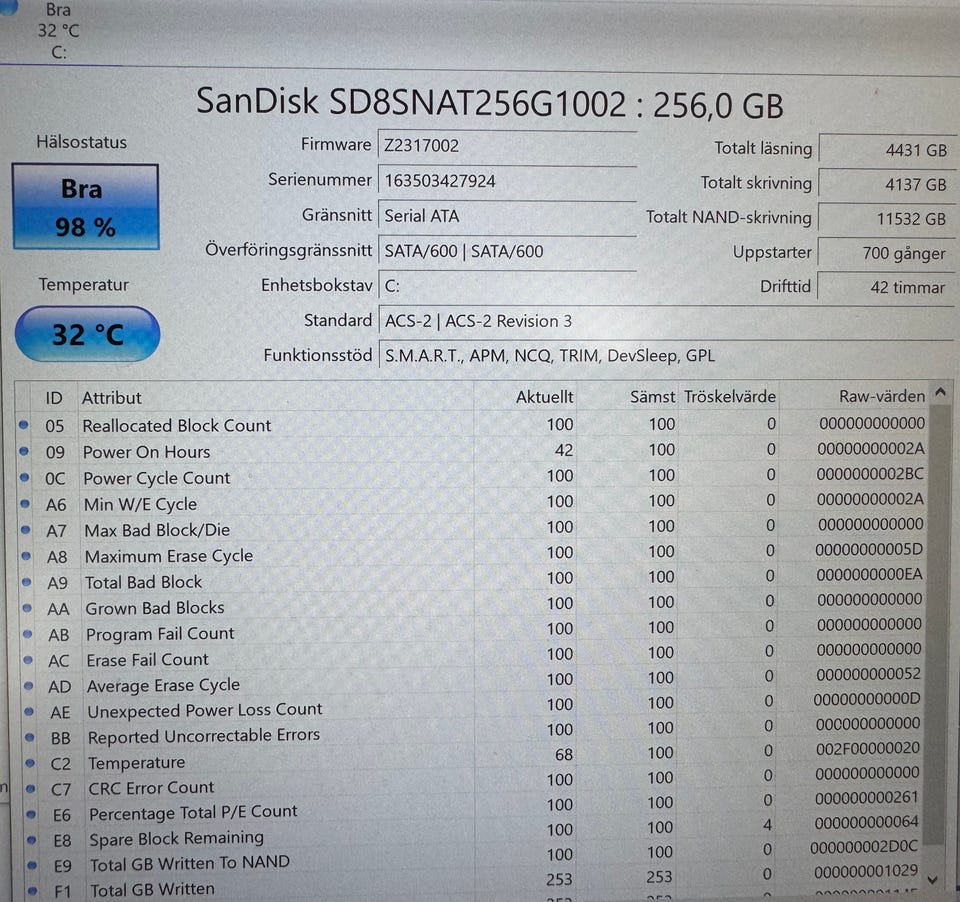Click status dot of Temperature attribute
The width and height of the screenshot is (960, 902).
pyautogui.click(x=31, y=763)
